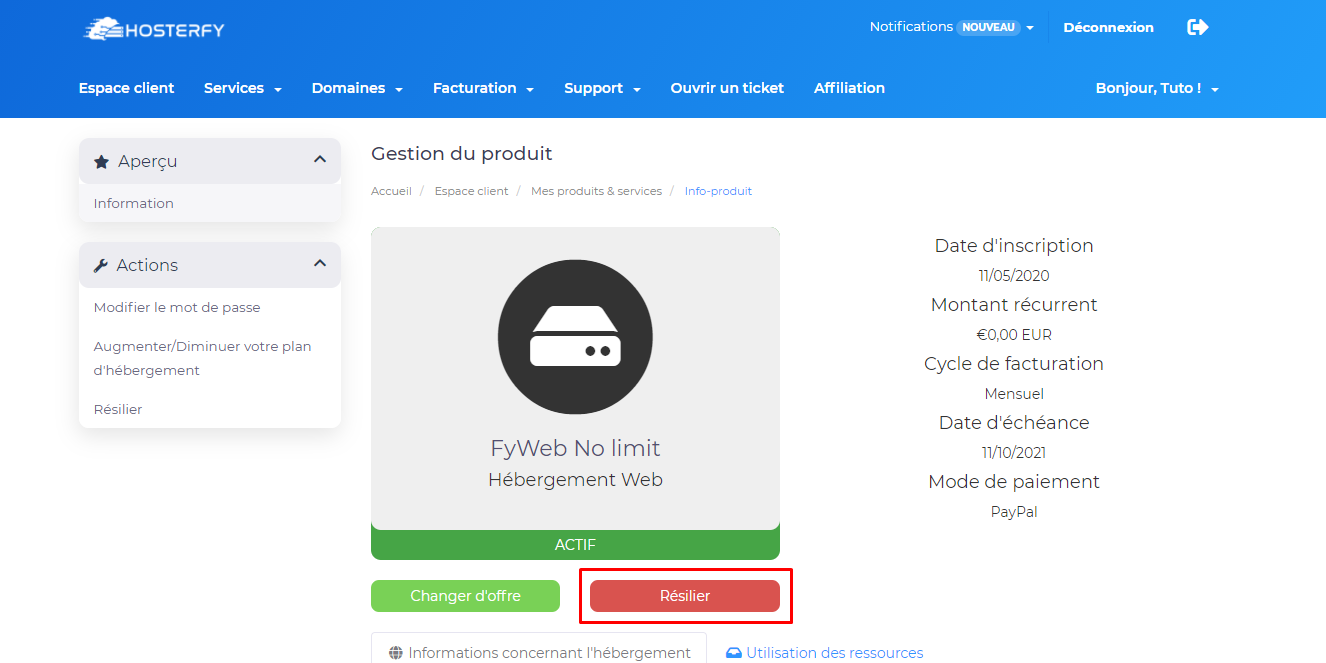
Task: Open the Facturation dropdown menu
Action: pos(483,88)
